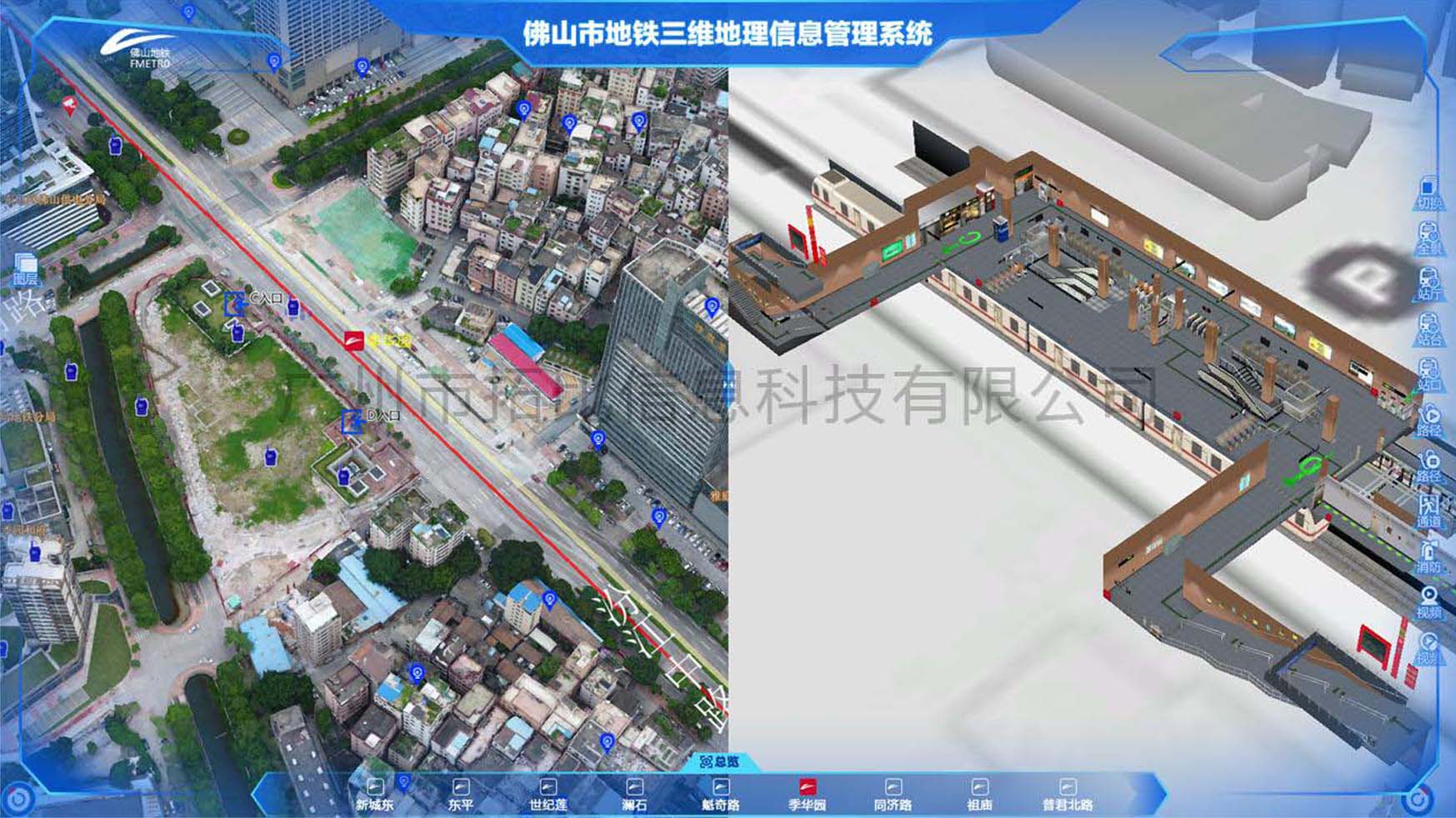
Task: Click the C入口 entrance marker icon
Action: [235, 304]
